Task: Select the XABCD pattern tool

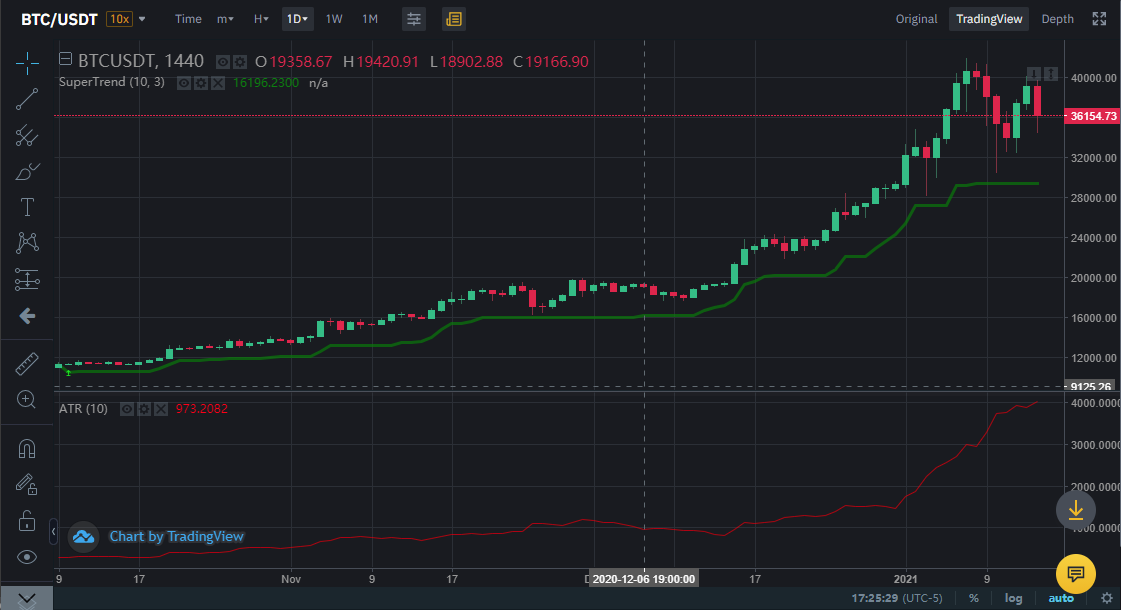Action: click(x=27, y=243)
